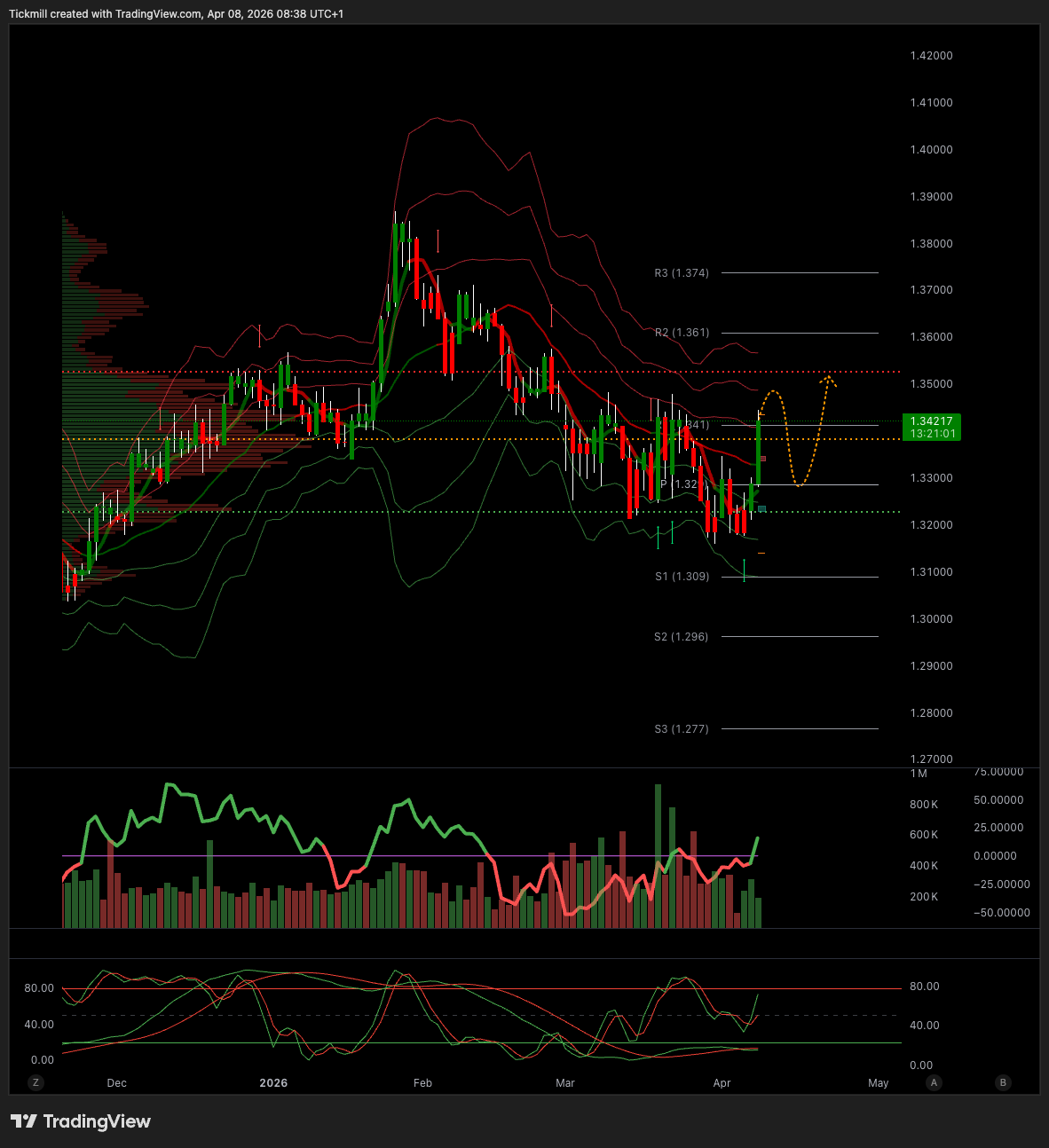Click the 1.40000 price scale label
This screenshot has height=1148, width=1049.
(x=931, y=150)
